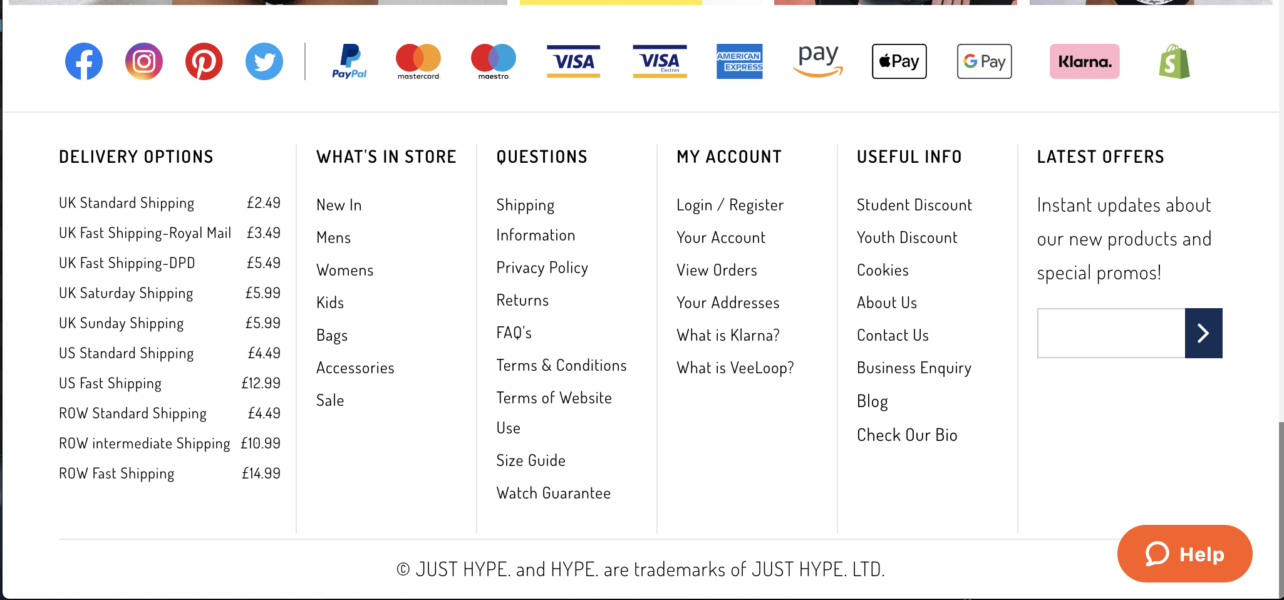Click the American Express icon
The width and height of the screenshot is (1284, 600).
pyautogui.click(x=739, y=62)
